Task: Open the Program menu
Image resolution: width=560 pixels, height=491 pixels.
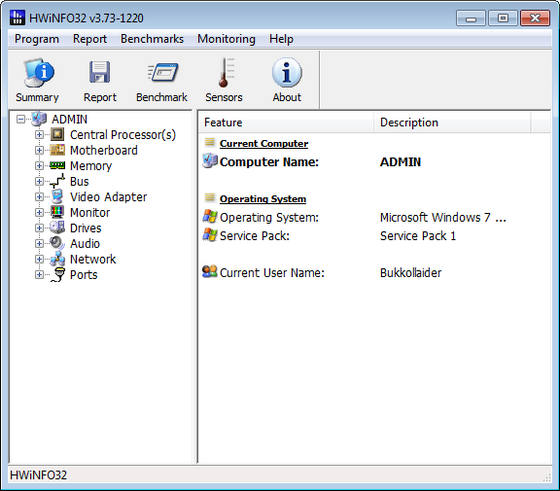Action: [37, 39]
